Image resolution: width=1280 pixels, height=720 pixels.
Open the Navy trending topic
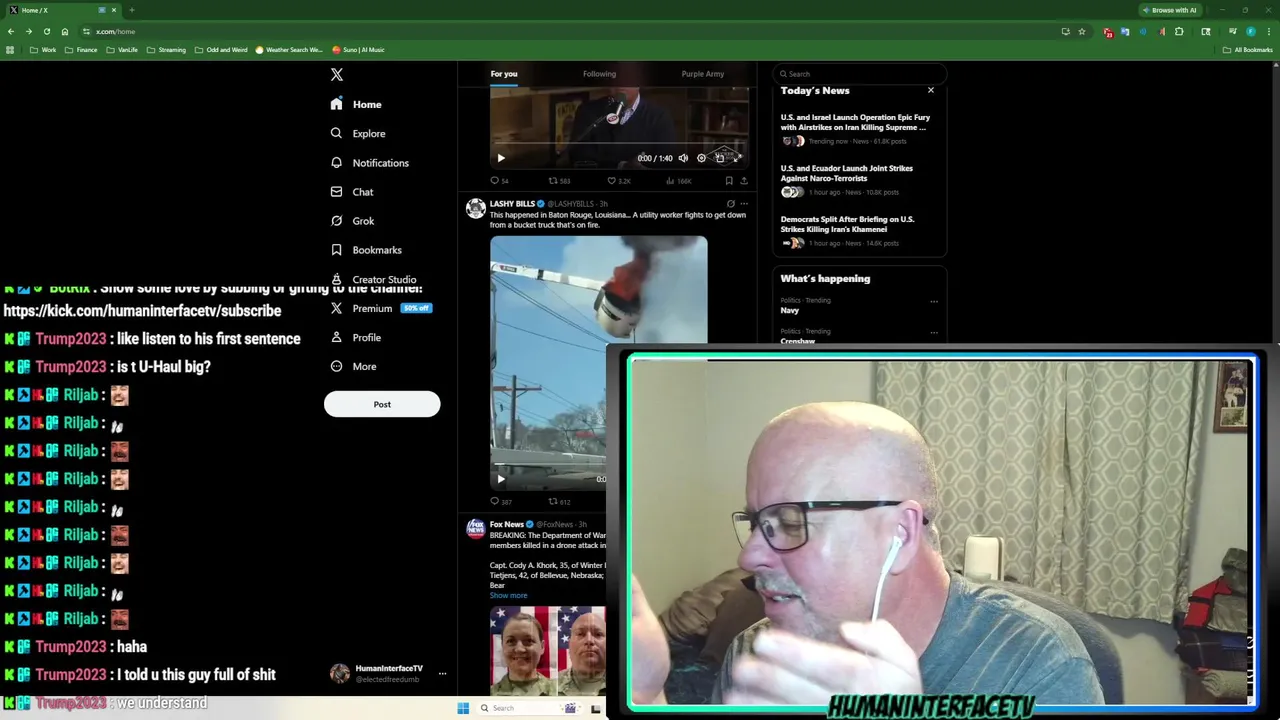tap(790, 310)
